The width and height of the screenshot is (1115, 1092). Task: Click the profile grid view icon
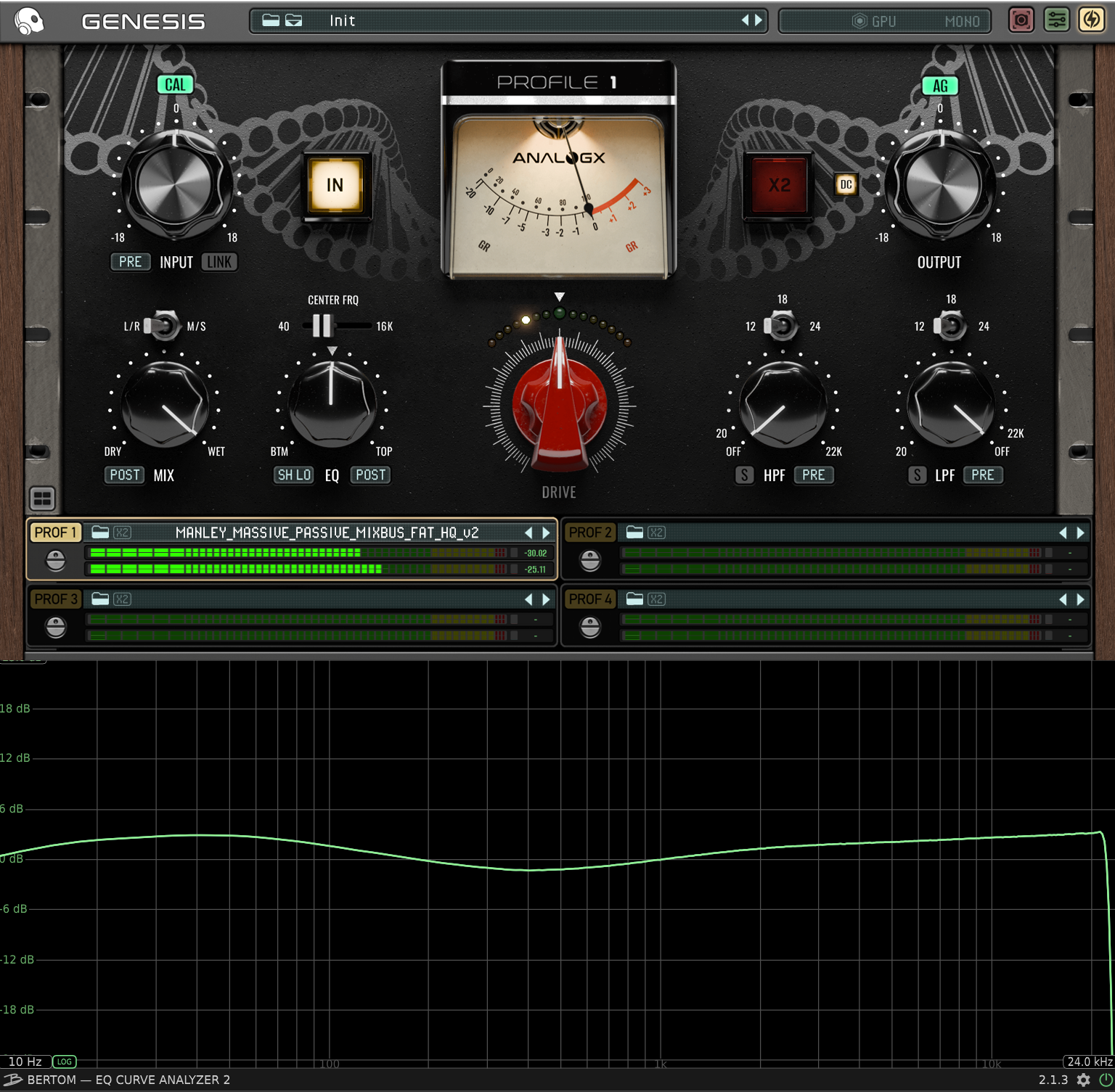pyautogui.click(x=43, y=498)
